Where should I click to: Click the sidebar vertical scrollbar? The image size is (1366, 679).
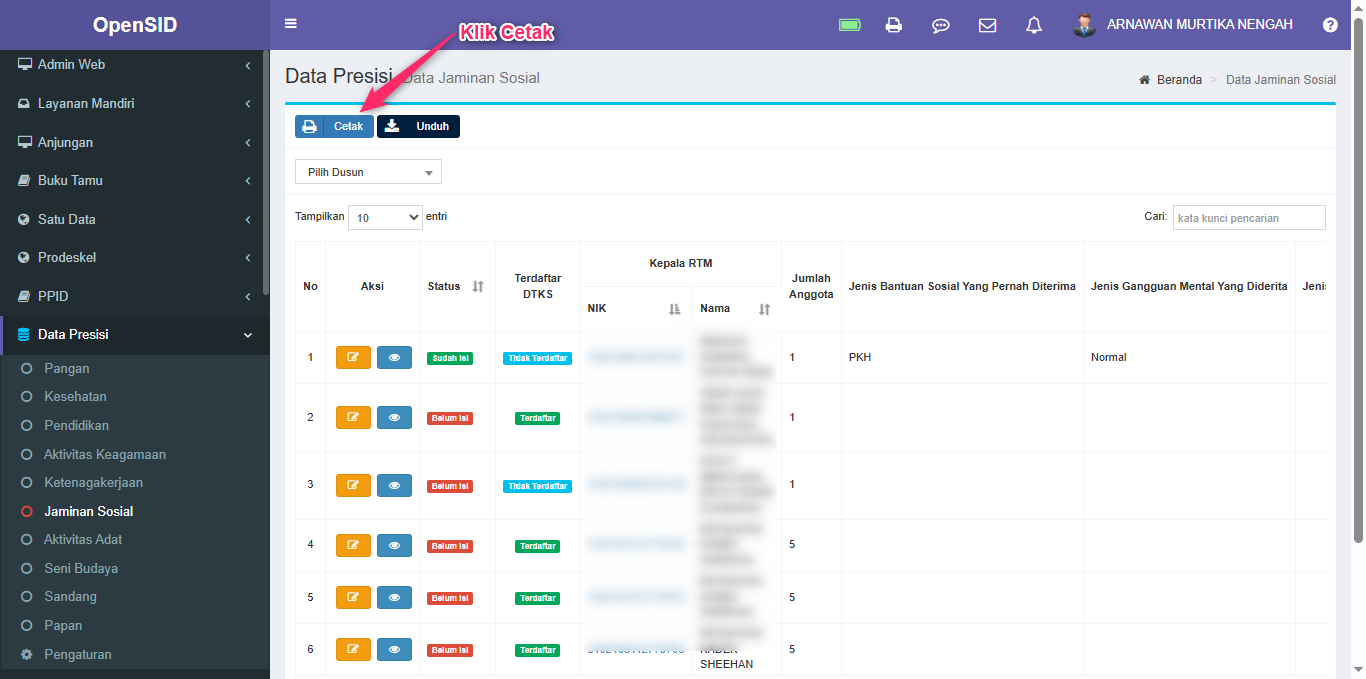265,170
